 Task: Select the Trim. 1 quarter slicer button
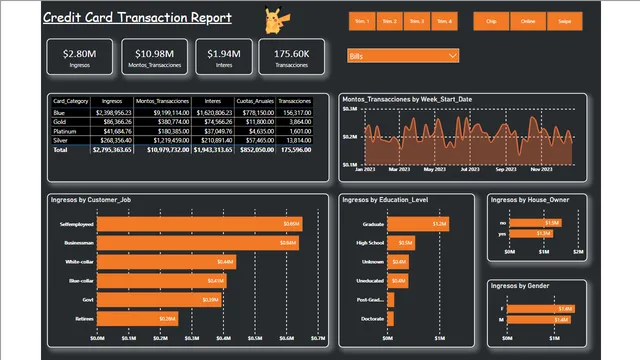tap(362, 21)
